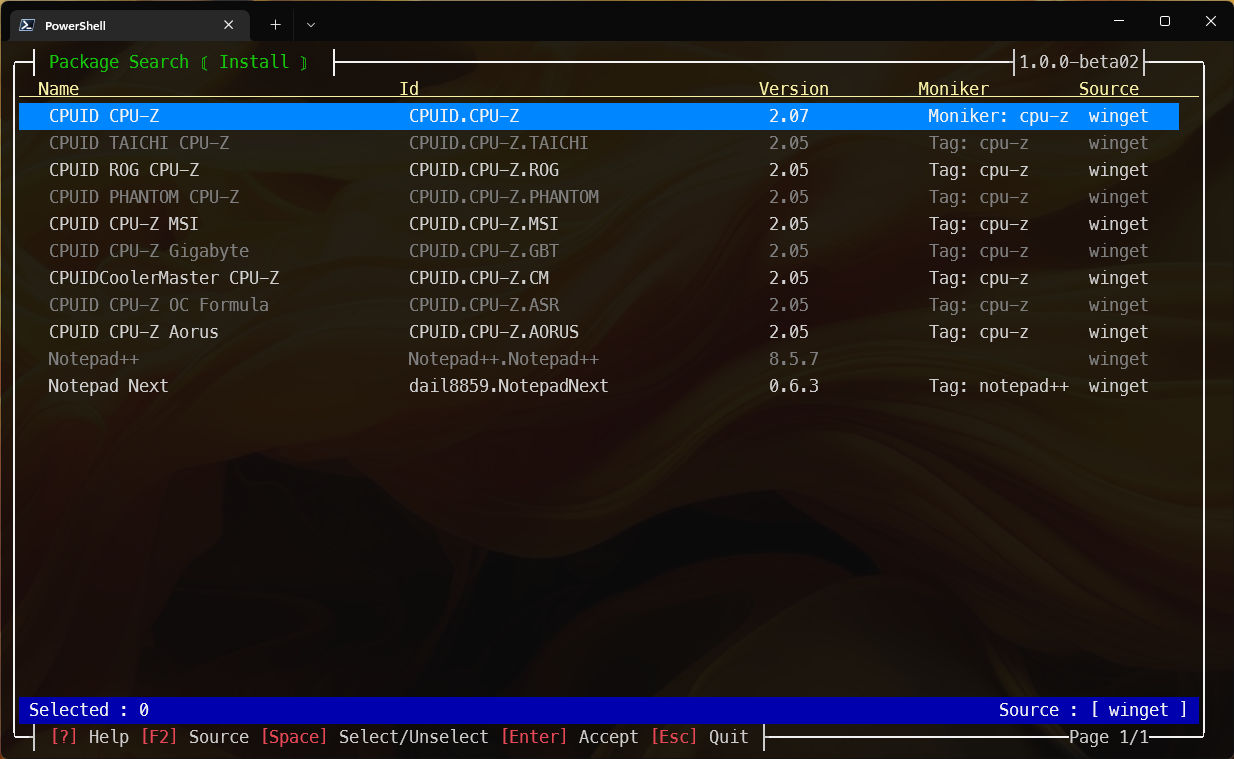The height and width of the screenshot is (759, 1234).
Task: Minimize the terminal window
Action: click(x=1118, y=21)
